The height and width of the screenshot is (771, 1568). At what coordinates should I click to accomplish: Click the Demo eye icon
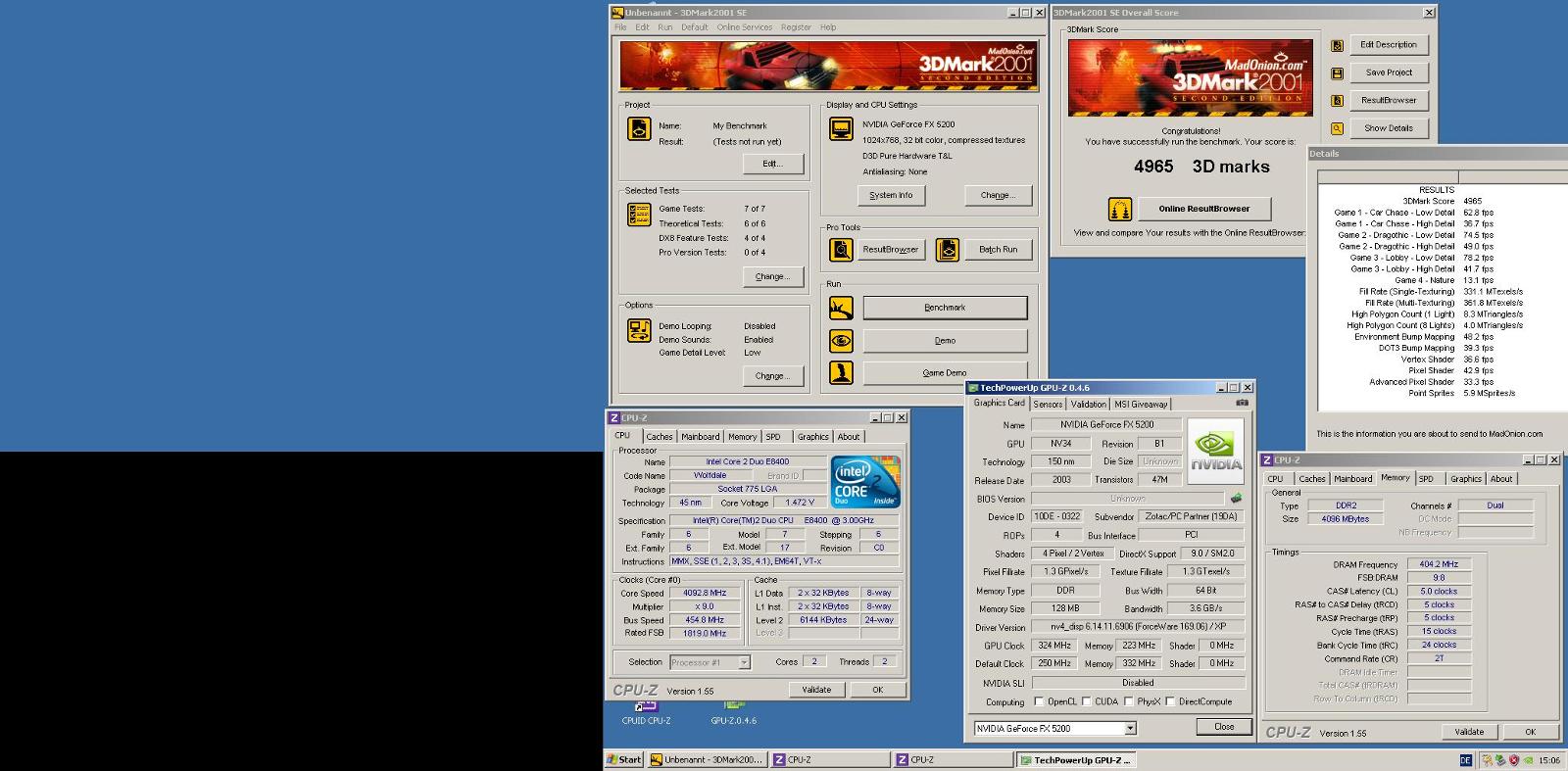pyautogui.click(x=841, y=341)
